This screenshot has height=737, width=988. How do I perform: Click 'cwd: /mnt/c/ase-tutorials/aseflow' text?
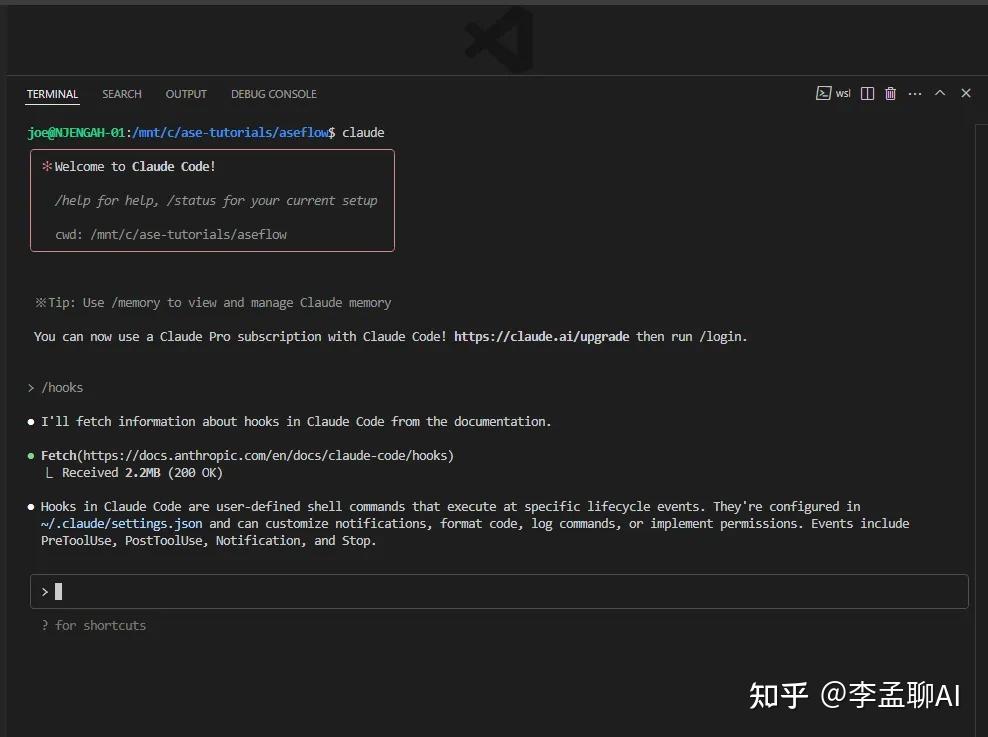[x=171, y=234]
